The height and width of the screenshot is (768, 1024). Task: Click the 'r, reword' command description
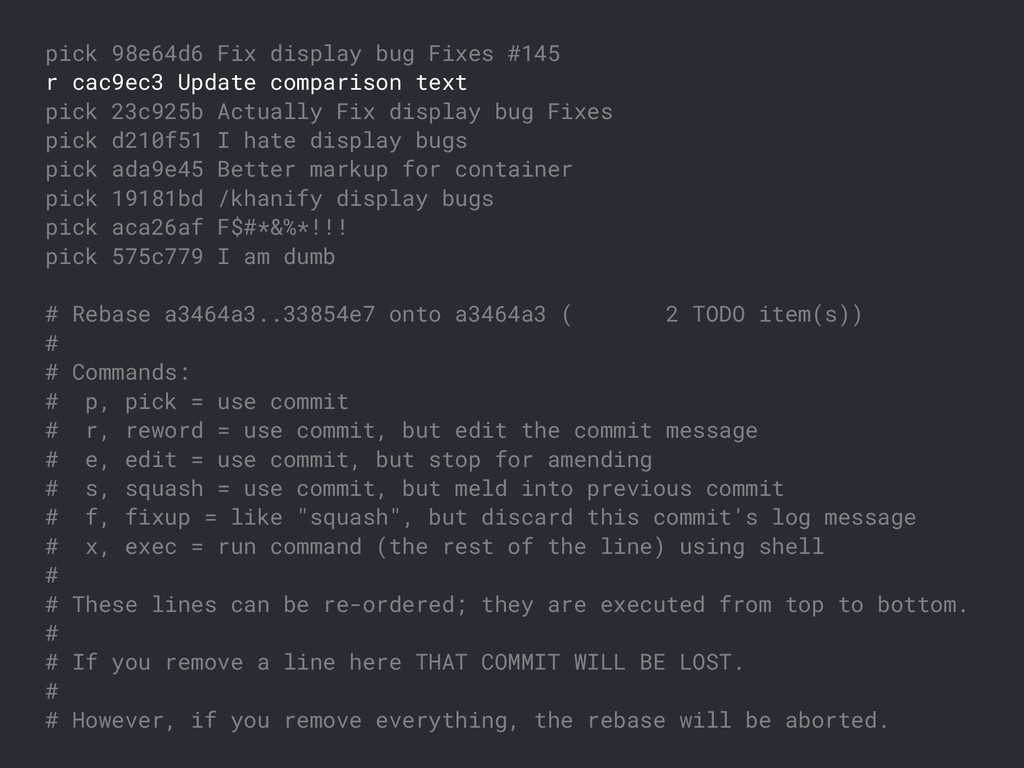tap(421, 430)
